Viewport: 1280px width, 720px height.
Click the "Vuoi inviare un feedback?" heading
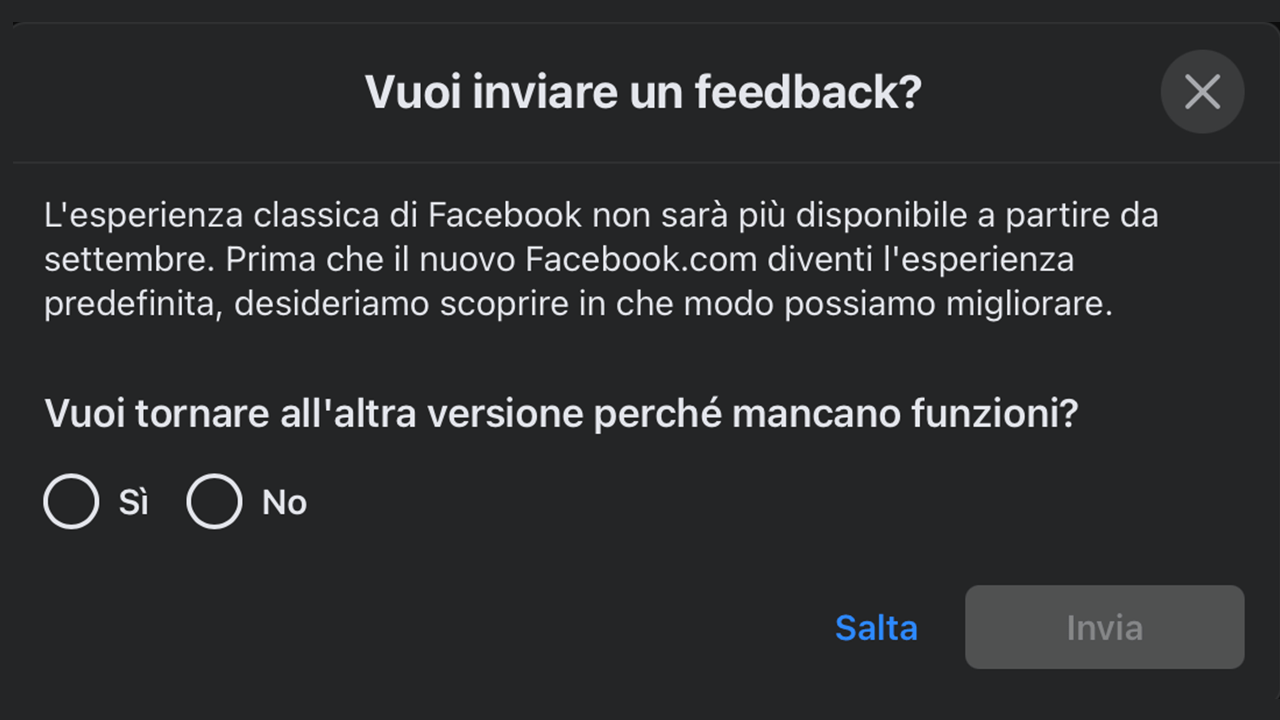coord(642,92)
